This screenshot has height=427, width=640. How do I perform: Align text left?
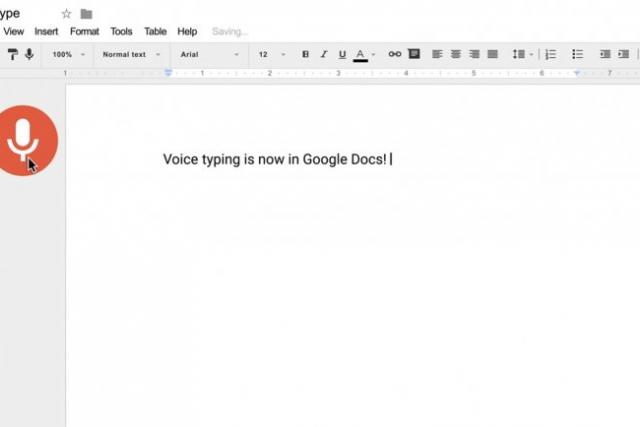(437, 54)
